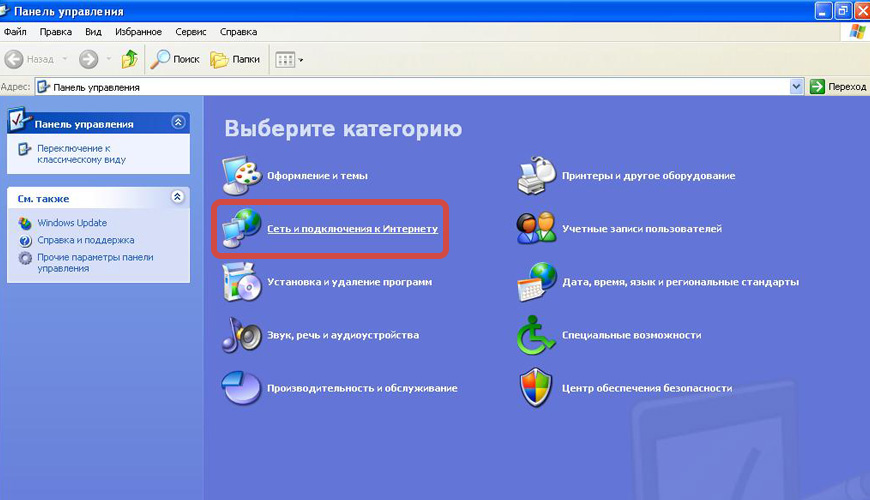Open the Сервис menu
Image resolution: width=870 pixels, height=500 pixels.
[x=190, y=32]
